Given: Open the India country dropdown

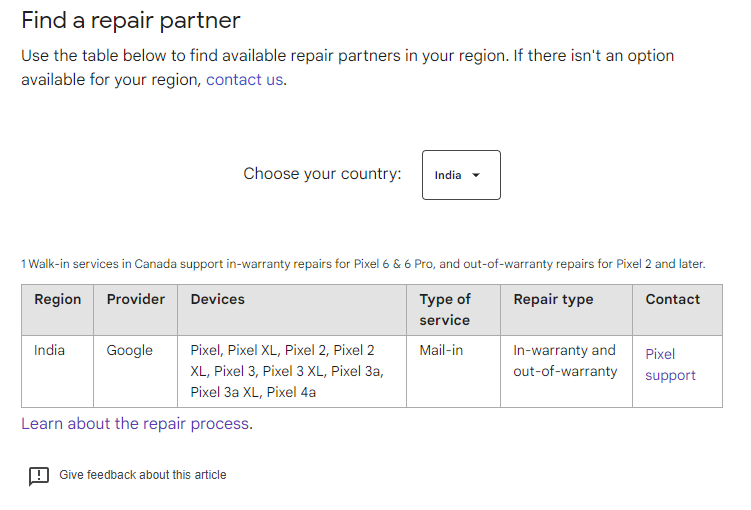Looking at the screenshot, I should coord(461,175).
